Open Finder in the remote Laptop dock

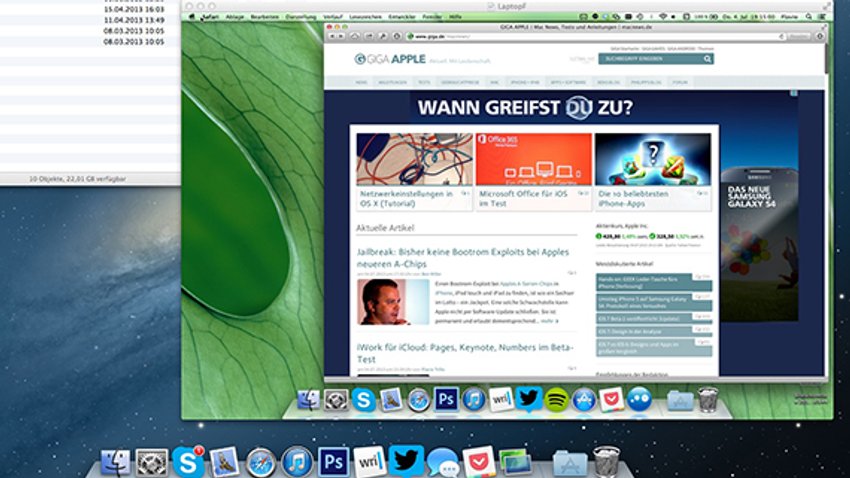tap(308, 400)
